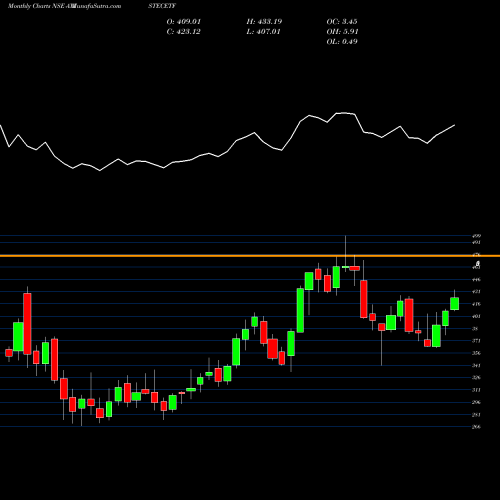
Task: Click the orange horizontal price level line
Action: 250,256
